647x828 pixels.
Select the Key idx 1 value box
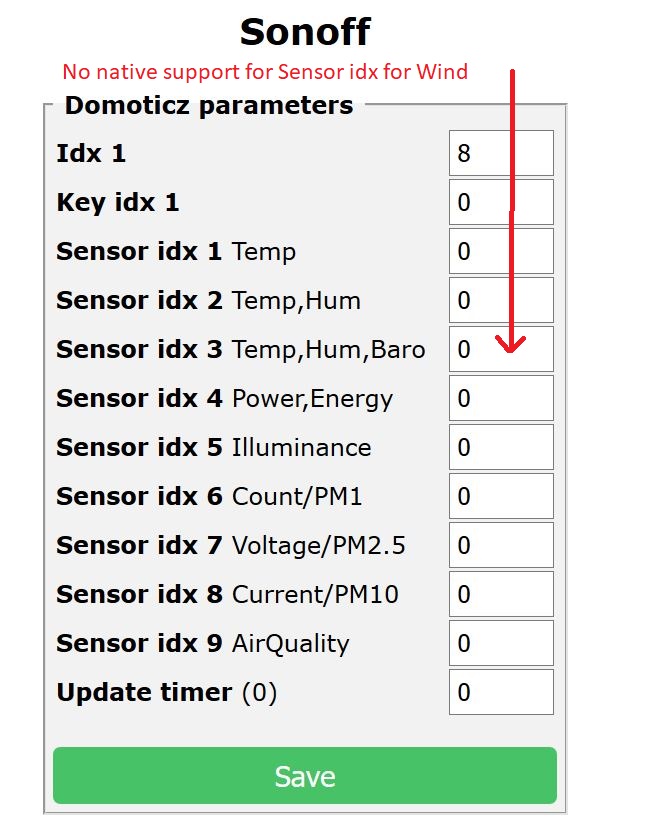coord(500,202)
